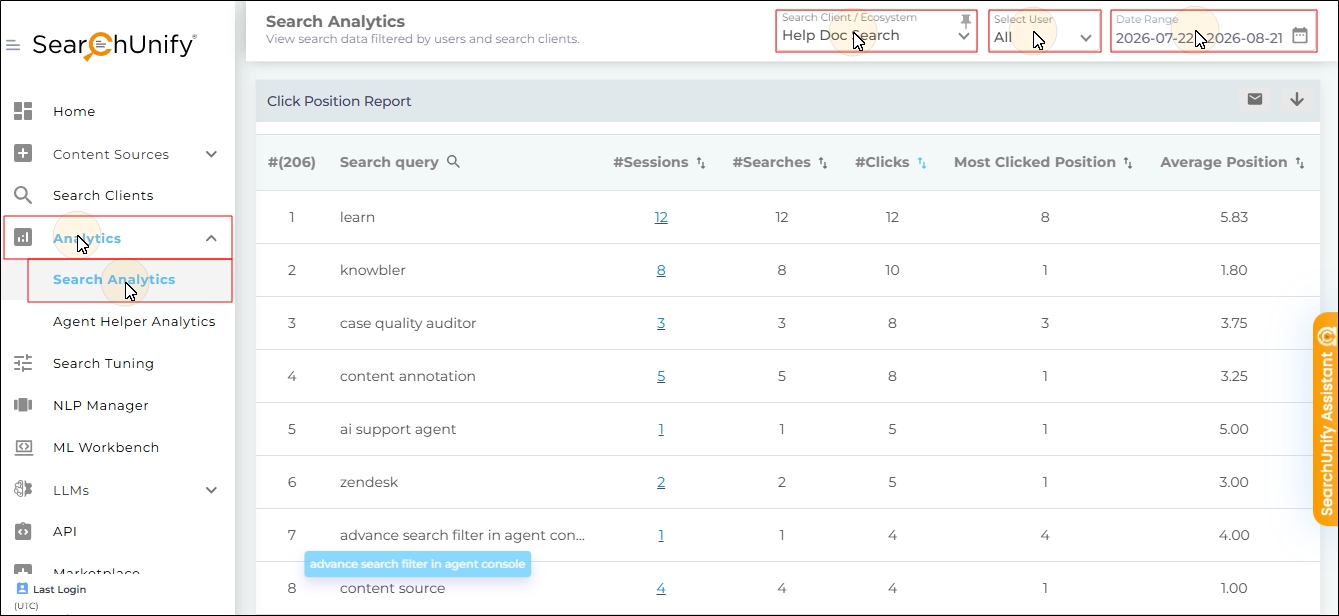Screen dimensions: 1339x616
Task: Click the 'knowbler' search query cell
Action: [372, 270]
